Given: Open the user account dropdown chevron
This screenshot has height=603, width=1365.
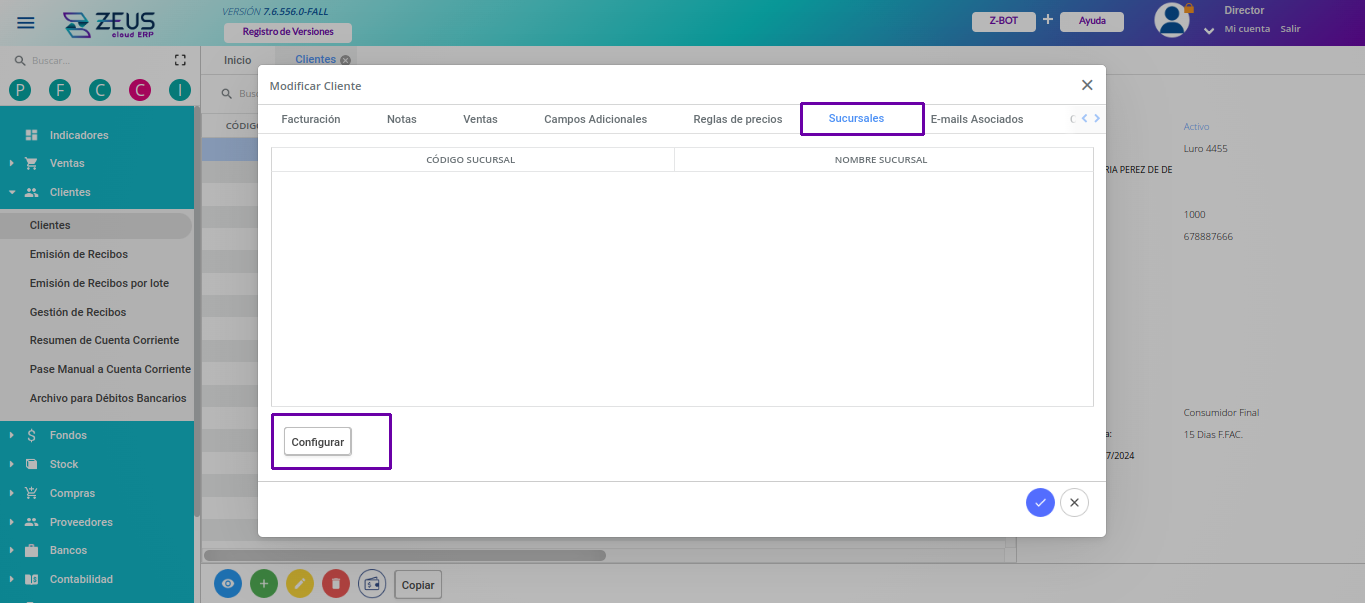Looking at the screenshot, I should pyautogui.click(x=1209, y=31).
